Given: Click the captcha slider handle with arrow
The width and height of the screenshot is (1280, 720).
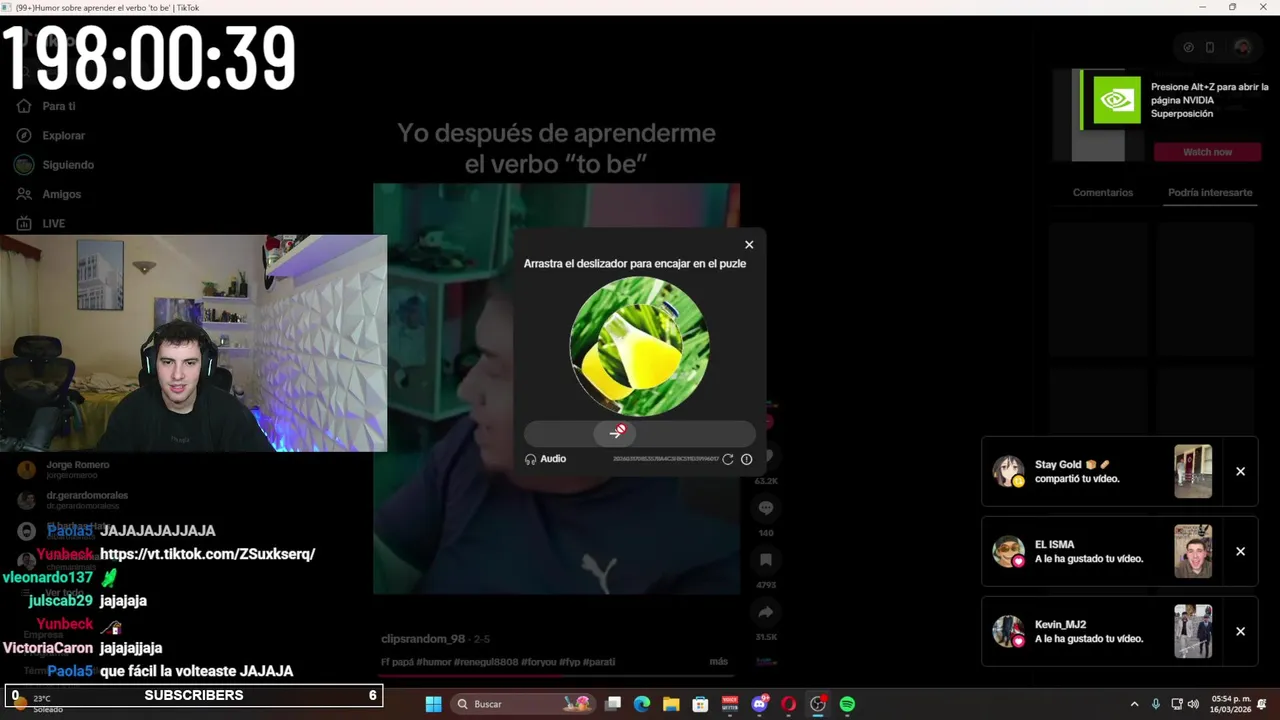Looking at the screenshot, I should click(617, 432).
